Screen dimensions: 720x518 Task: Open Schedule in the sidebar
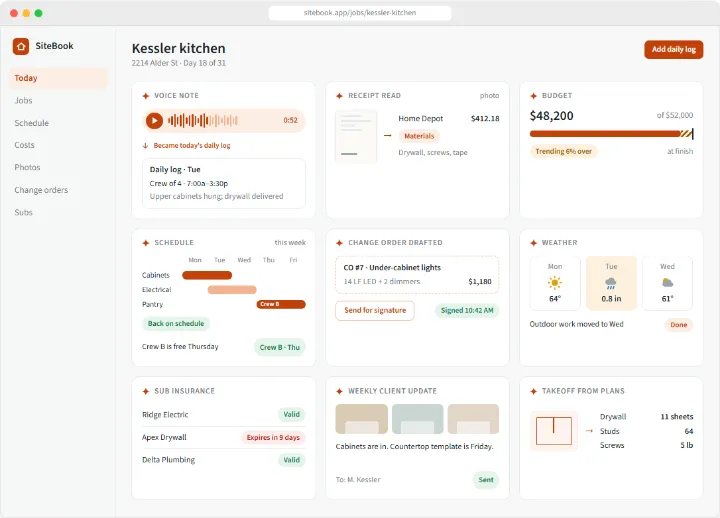58,123
